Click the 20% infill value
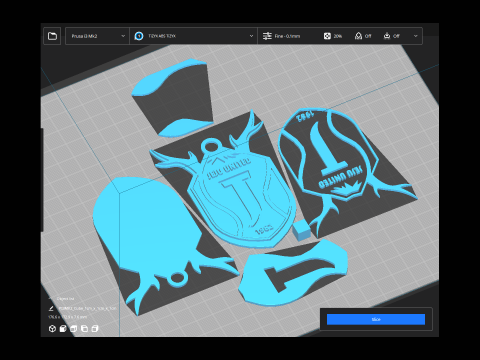480x360 pixels. click(338, 36)
